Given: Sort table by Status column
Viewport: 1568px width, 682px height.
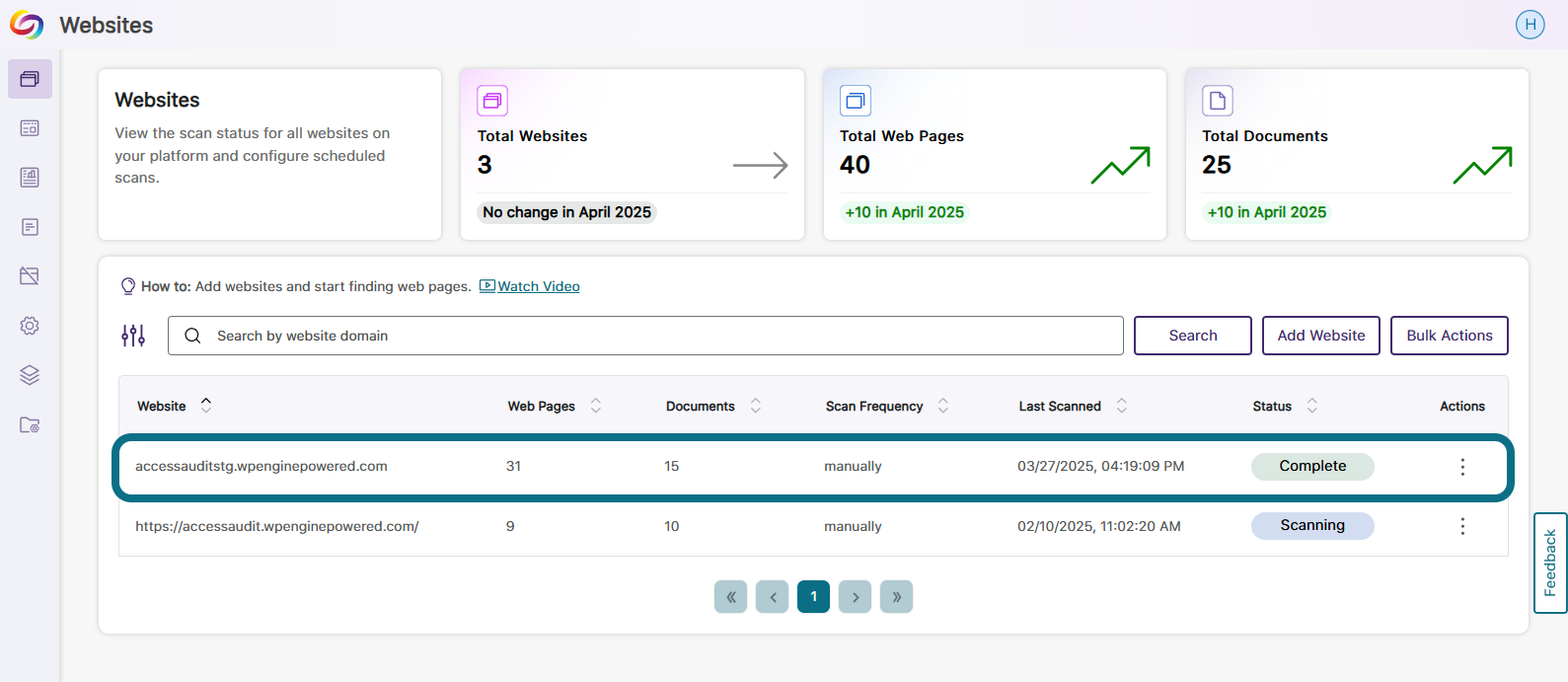Looking at the screenshot, I should [1312, 406].
